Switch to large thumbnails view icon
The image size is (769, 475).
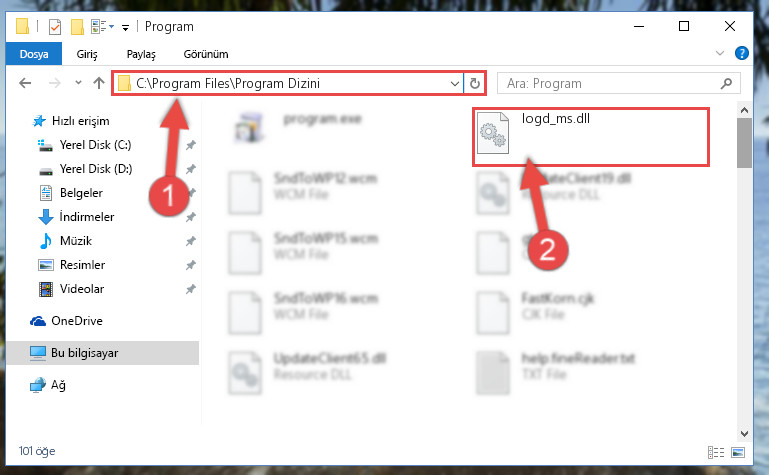tap(738, 452)
